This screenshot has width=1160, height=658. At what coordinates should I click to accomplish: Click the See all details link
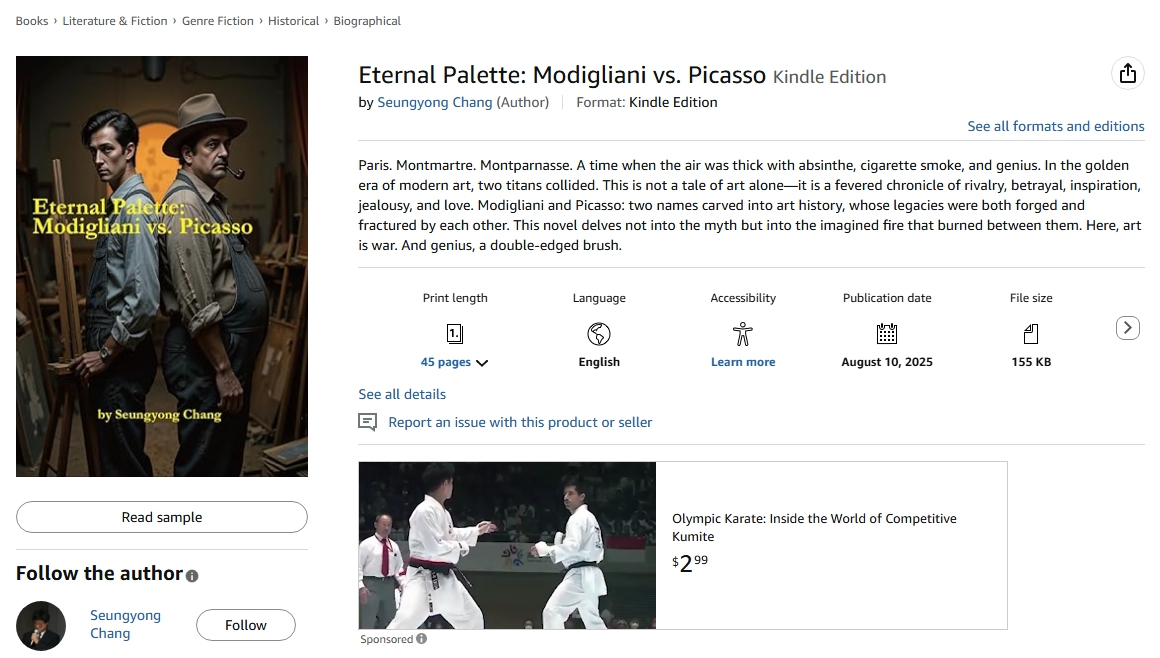coord(402,394)
